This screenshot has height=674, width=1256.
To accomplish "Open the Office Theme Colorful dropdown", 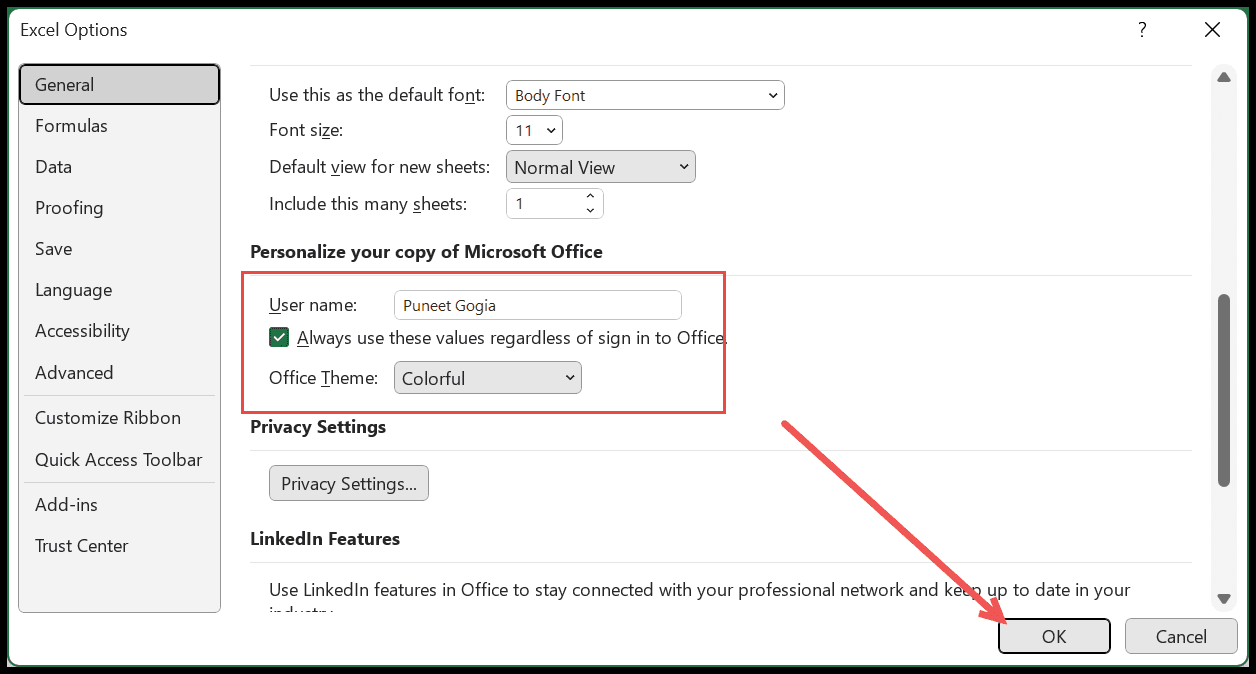I will click(x=488, y=378).
